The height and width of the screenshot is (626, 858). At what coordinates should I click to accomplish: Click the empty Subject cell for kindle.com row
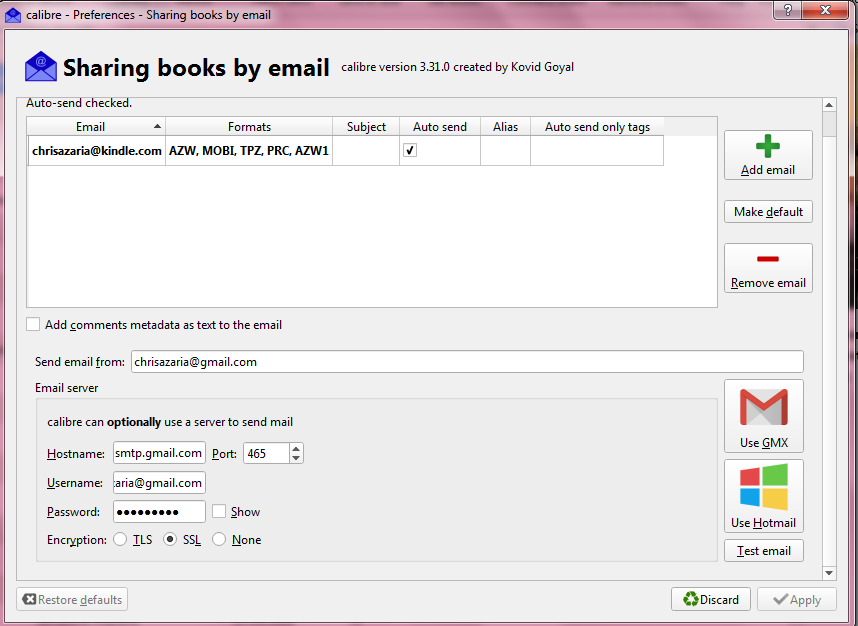click(366, 150)
